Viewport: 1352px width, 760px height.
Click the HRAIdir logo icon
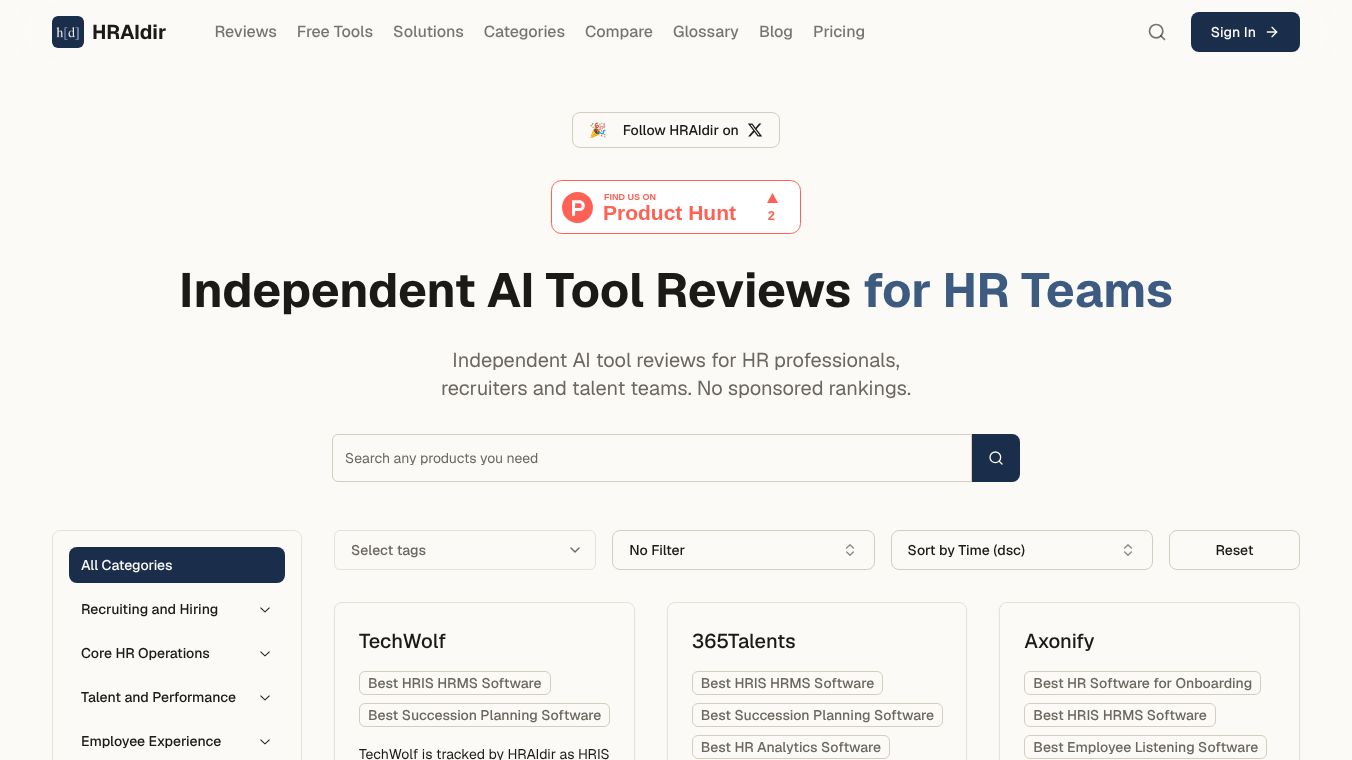(x=68, y=32)
